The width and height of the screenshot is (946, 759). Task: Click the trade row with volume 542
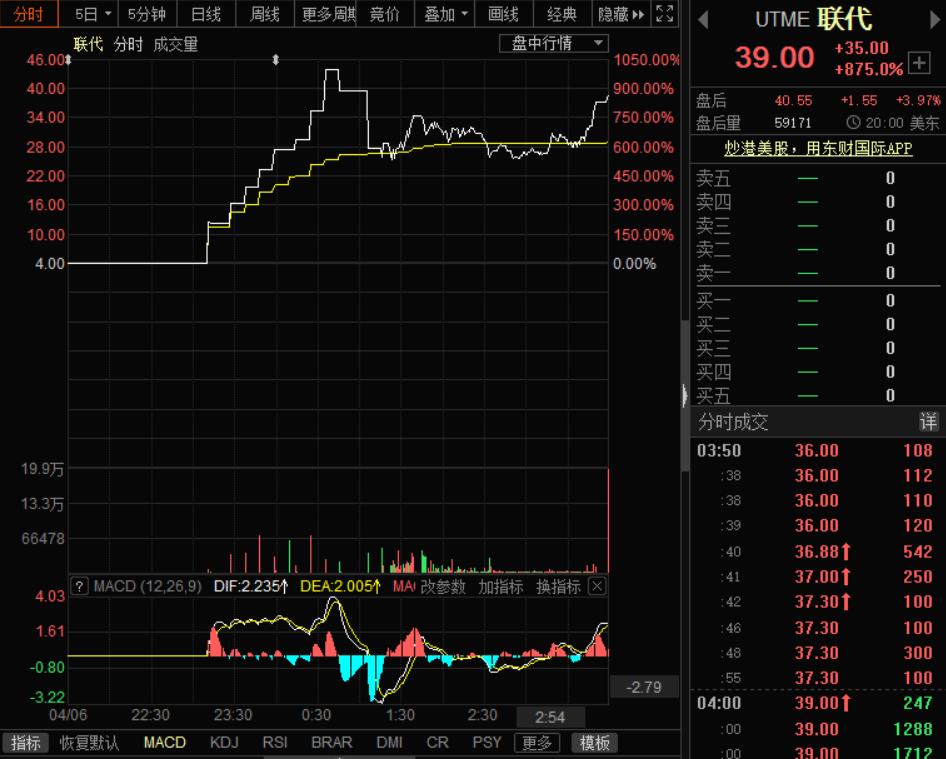click(817, 551)
